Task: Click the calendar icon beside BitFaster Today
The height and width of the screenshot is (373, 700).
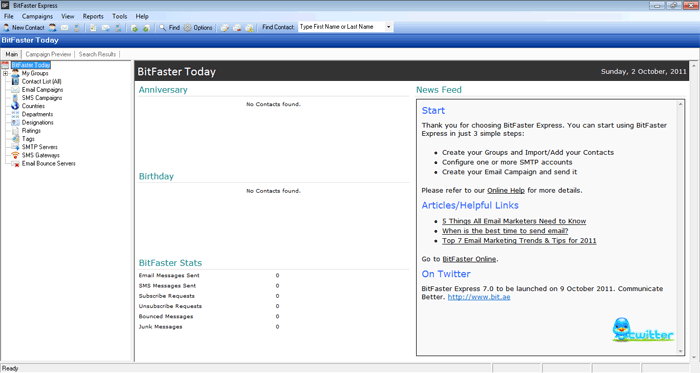Action: click(x=5, y=65)
